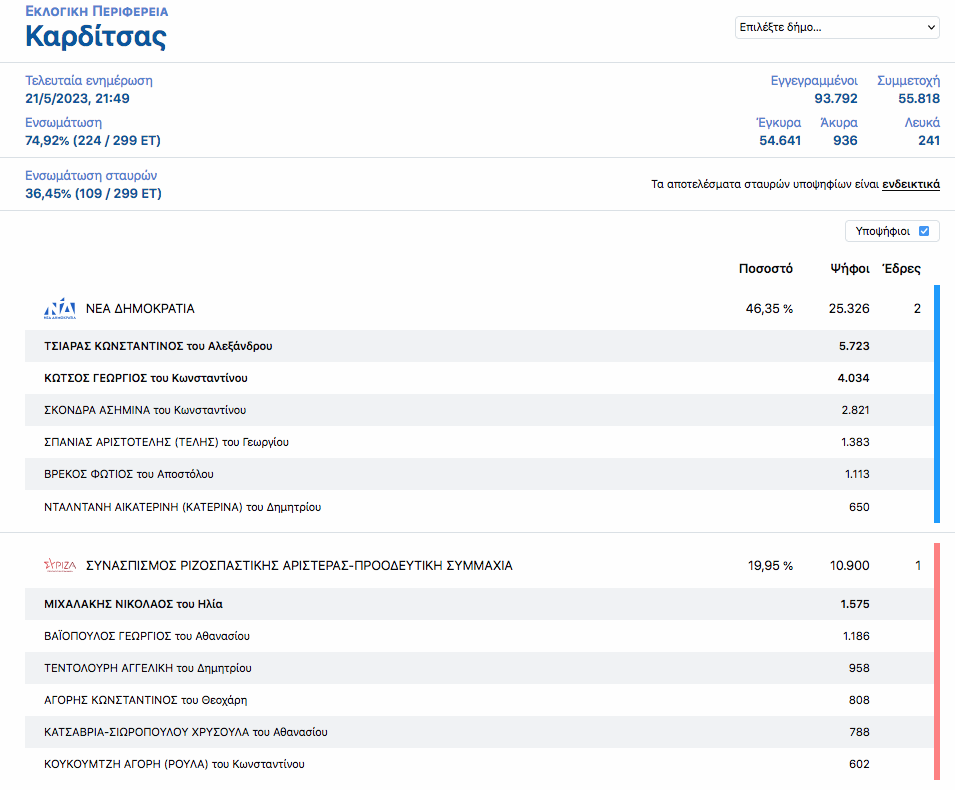
Task: Select the ΣΥΝΑΣΠΙΣΜΟΣ ΡΙΖΟΣΠΑΣΤΙΚΗΣ ΑΡΙΣΤΕΡΑΣ party row
Action: pos(299,566)
